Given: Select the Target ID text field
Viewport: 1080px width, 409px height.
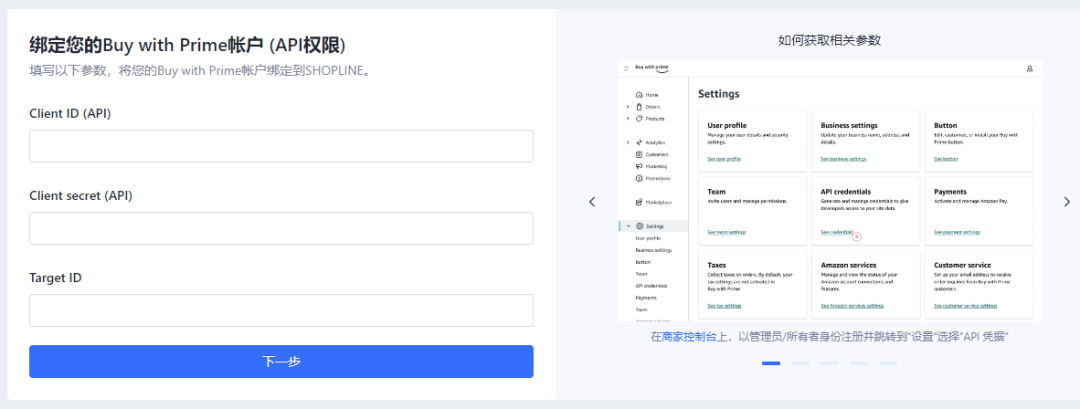Looking at the screenshot, I should point(281,311).
